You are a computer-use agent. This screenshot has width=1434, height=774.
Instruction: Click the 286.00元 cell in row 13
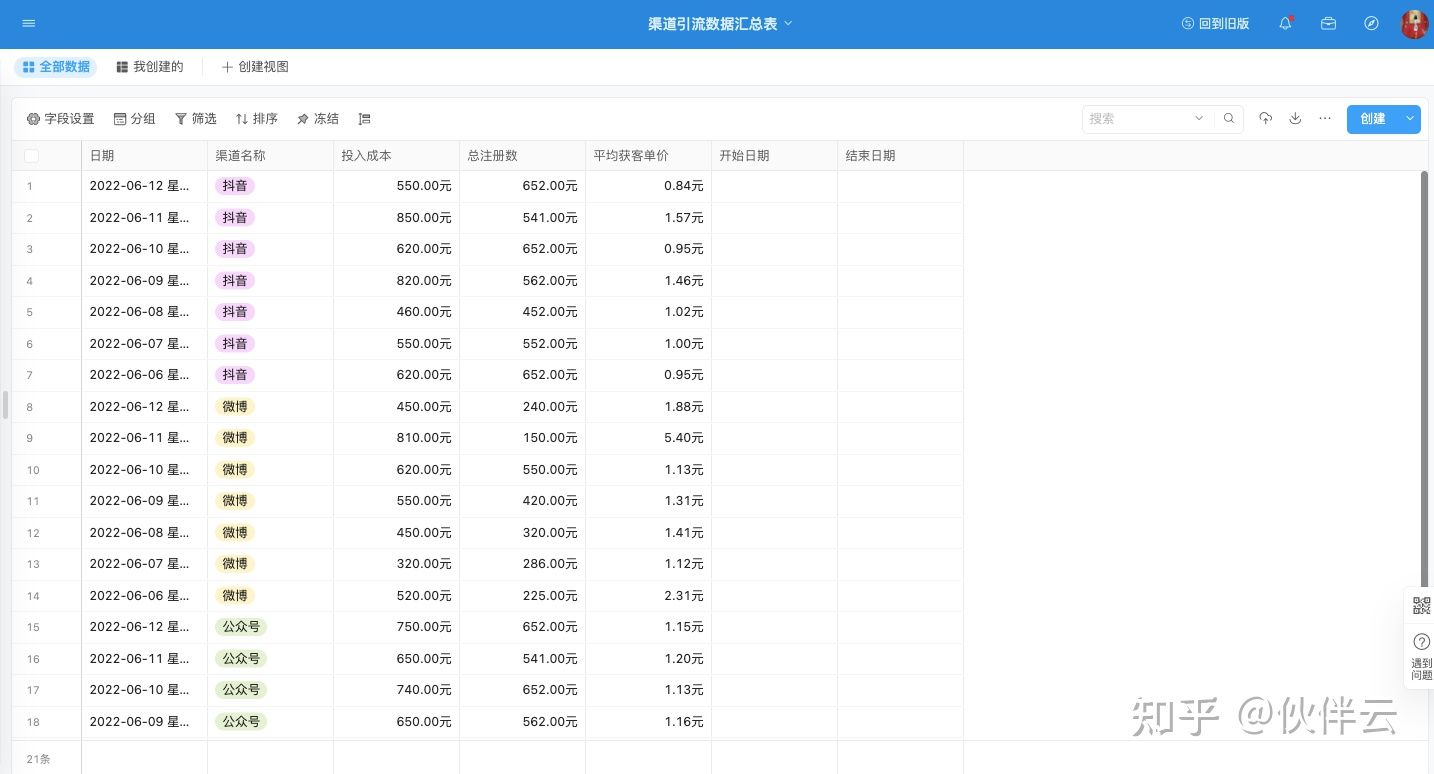pyautogui.click(x=522, y=564)
